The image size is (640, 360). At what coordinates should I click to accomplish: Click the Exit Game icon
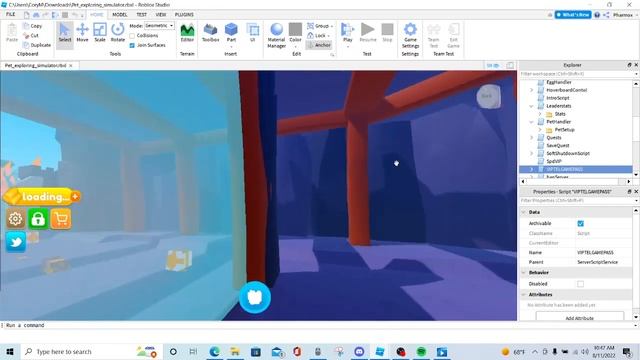(x=453, y=36)
